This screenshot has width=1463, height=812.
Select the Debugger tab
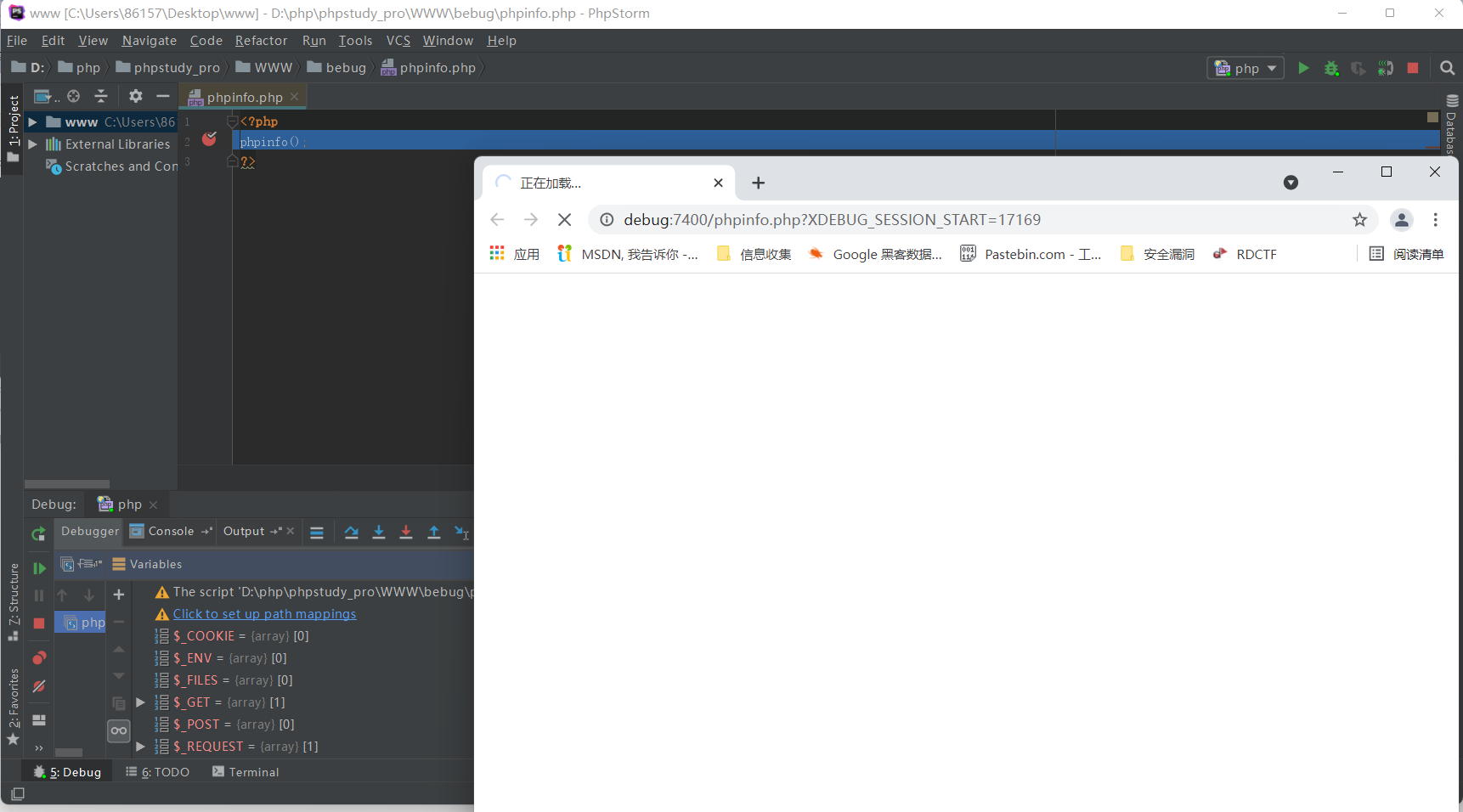pos(90,532)
